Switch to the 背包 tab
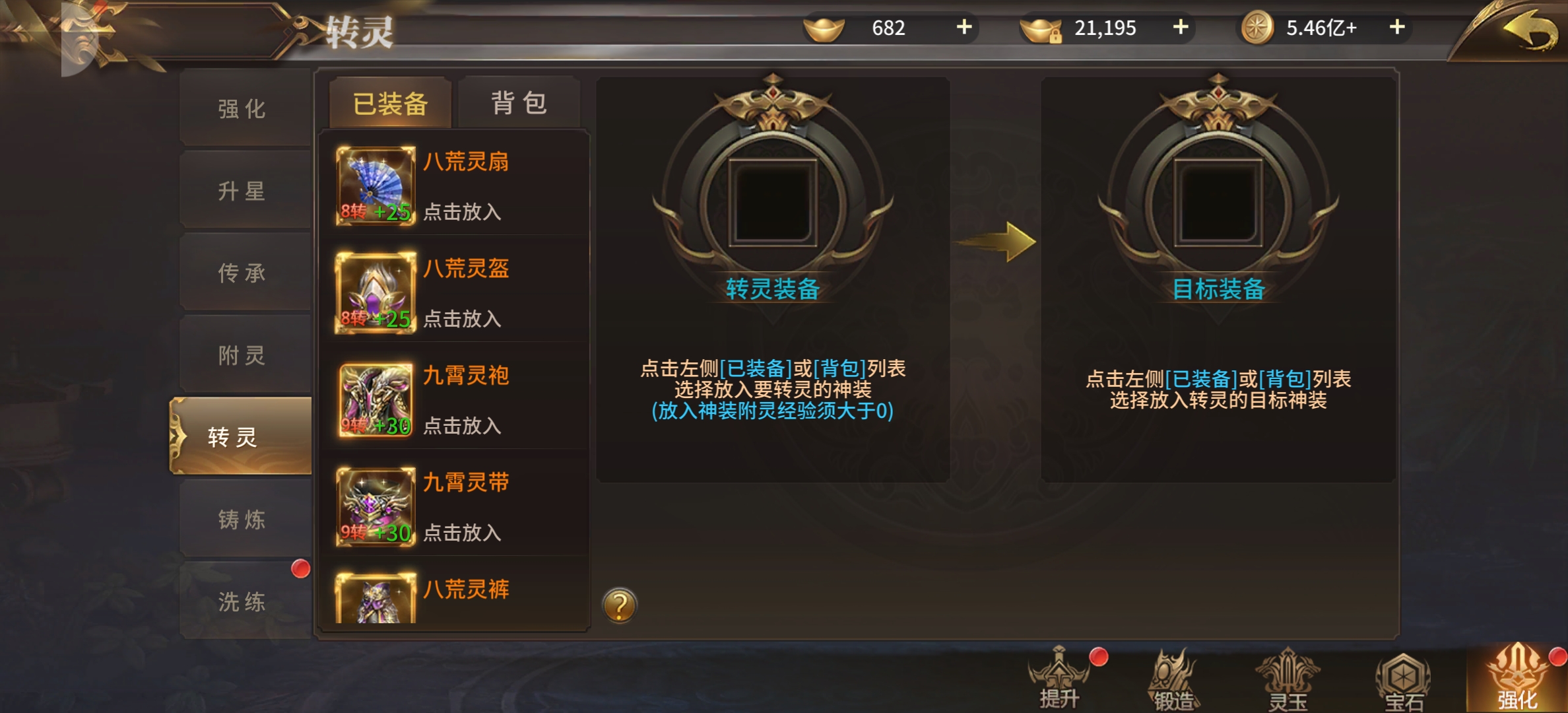This screenshot has width=1568, height=713. [x=519, y=102]
